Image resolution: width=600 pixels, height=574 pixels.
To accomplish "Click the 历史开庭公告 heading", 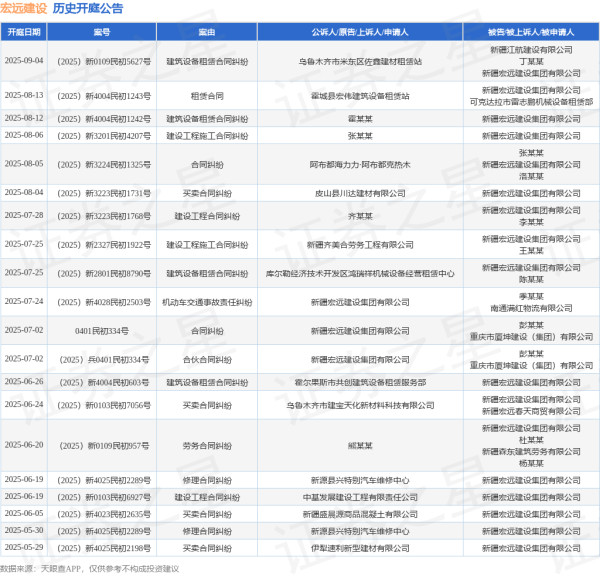I will (x=88, y=8).
